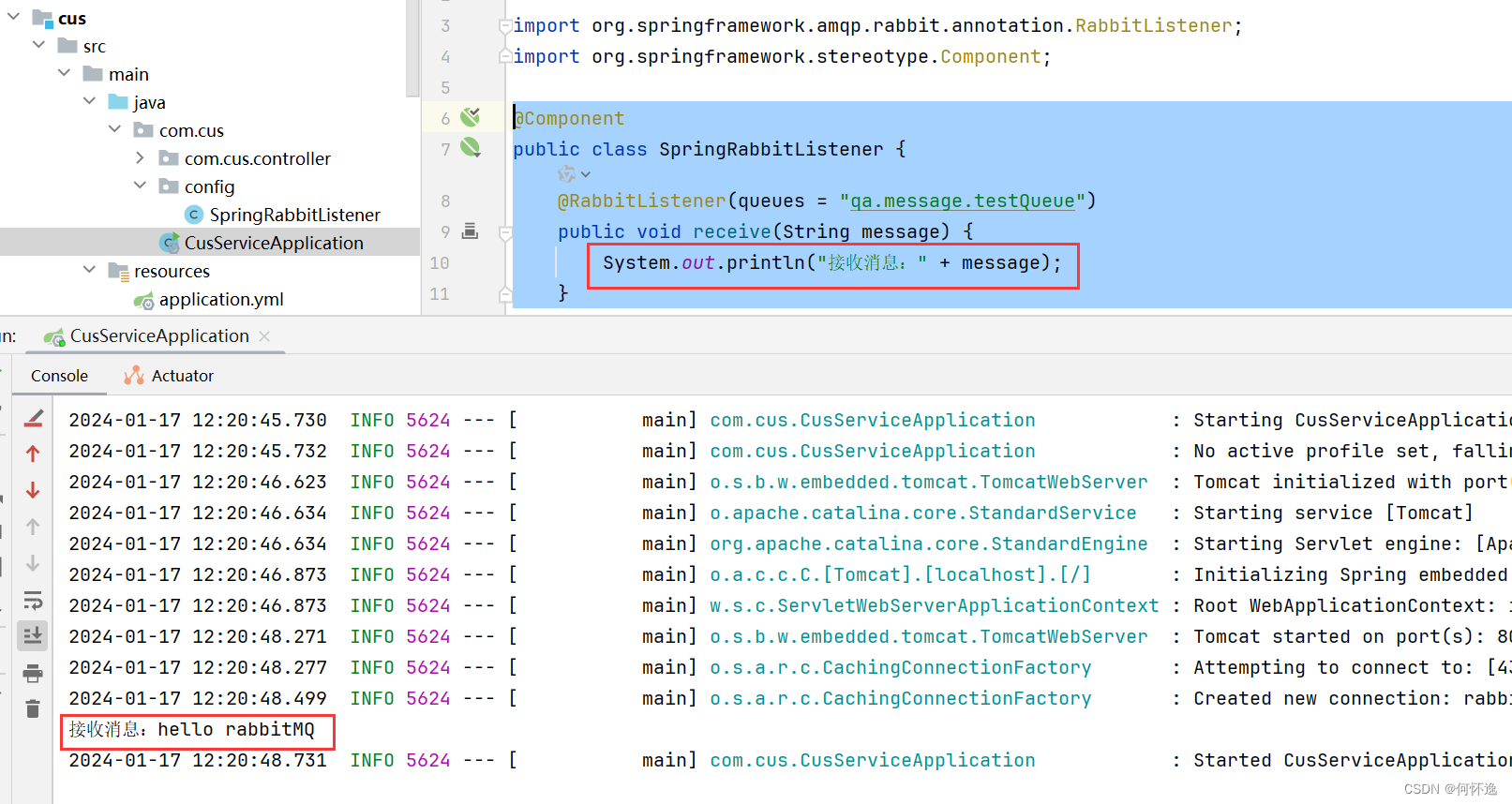Screen dimensions: 1512x804
Task: Click the @RabbitListener annotation
Action: (x=642, y=201)
